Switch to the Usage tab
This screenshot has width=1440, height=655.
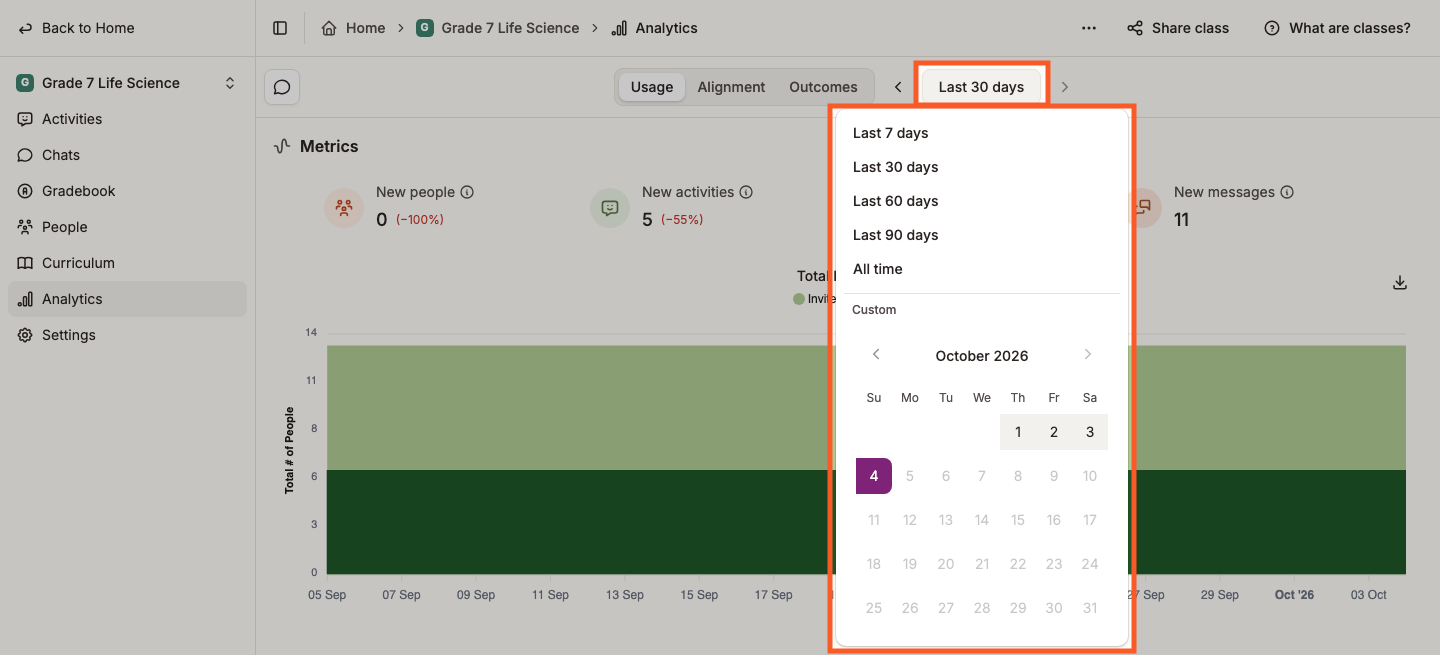pos(652,87)
